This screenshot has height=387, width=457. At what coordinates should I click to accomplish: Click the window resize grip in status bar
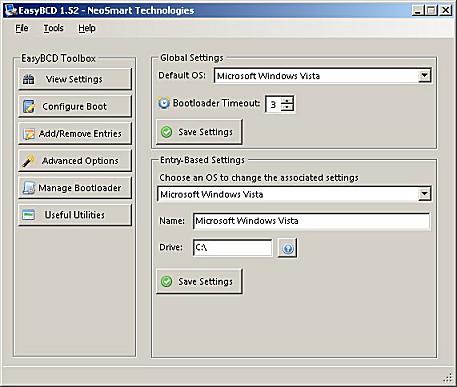tap(448, 378)
